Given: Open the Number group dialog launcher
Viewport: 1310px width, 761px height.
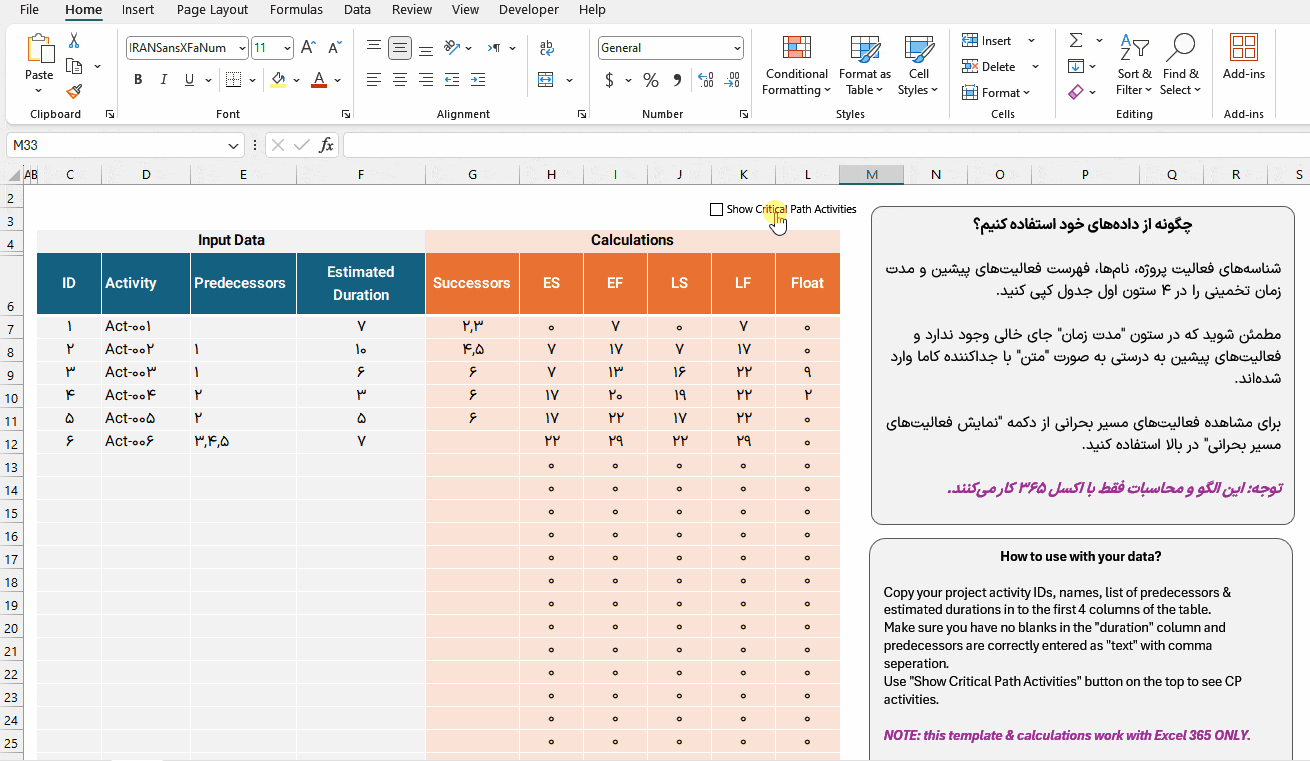Looking at the screenshot, I should coord(744,114).
